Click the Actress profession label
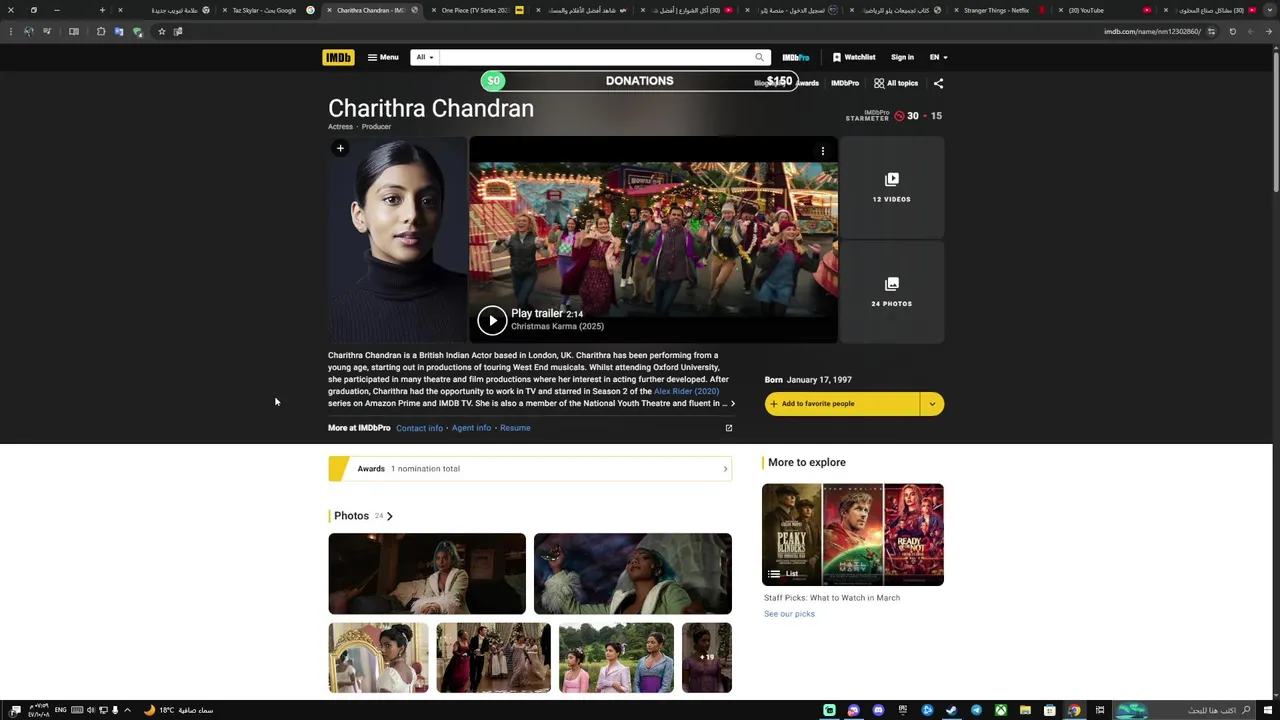 tap(340, 127)
